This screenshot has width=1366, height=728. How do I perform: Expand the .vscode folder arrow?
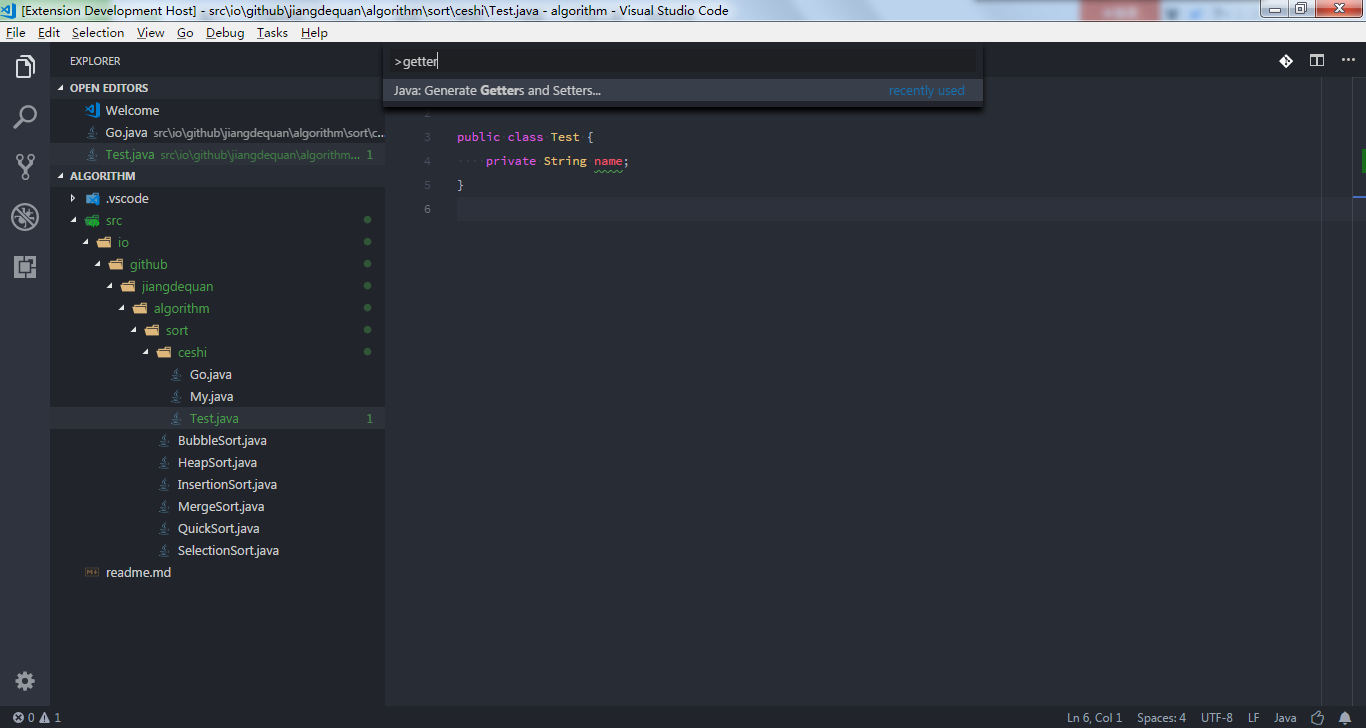pyautogui.click(x=73, y=198)
